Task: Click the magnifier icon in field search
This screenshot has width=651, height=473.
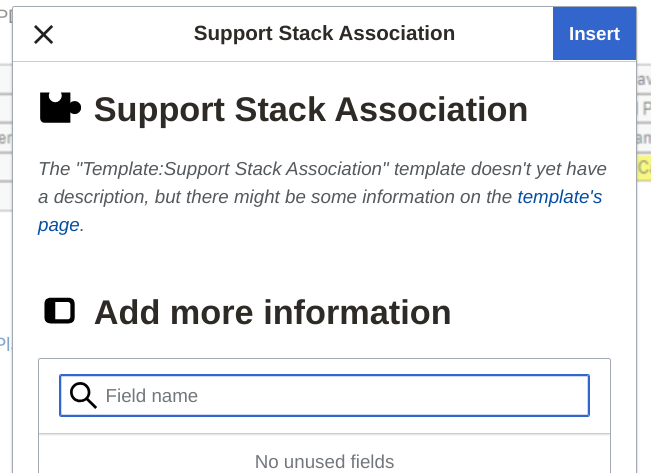Action: click(x=84, y=395)
